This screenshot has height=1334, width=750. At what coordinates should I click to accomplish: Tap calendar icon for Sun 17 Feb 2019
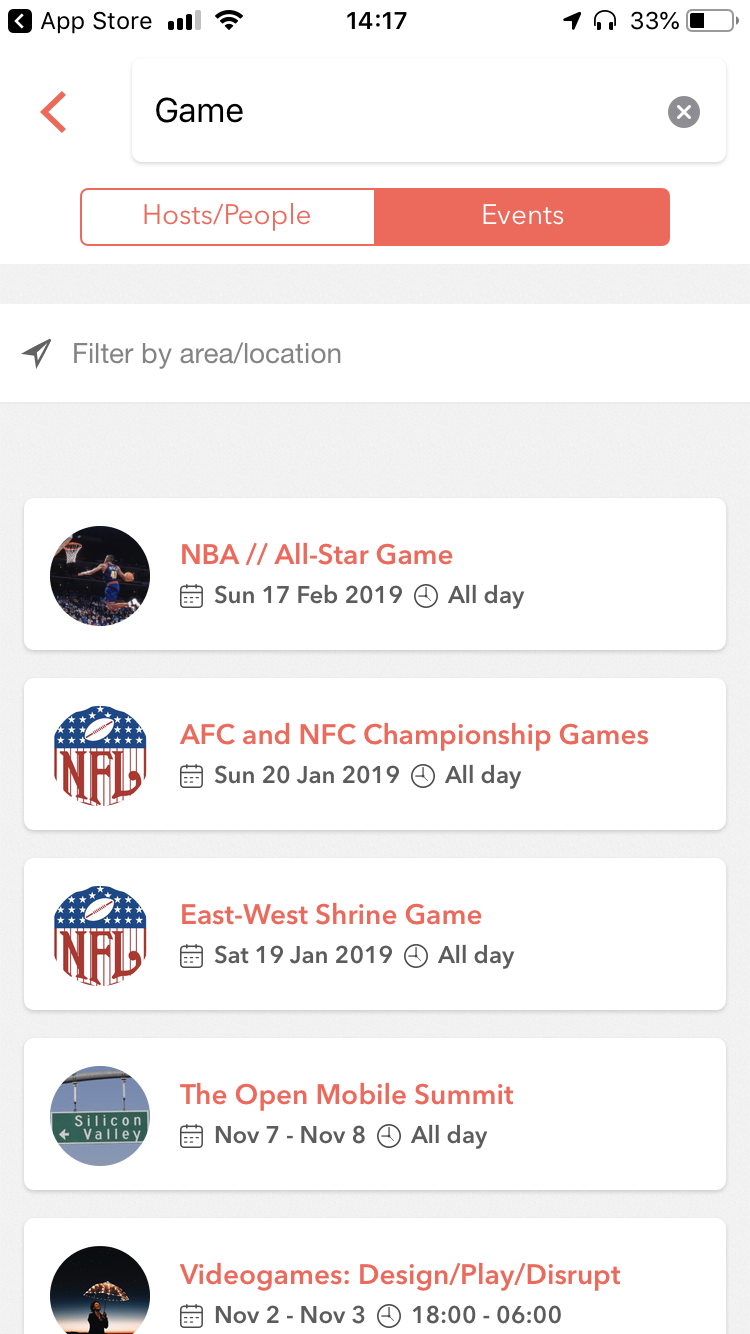click(x=191, y=596)
